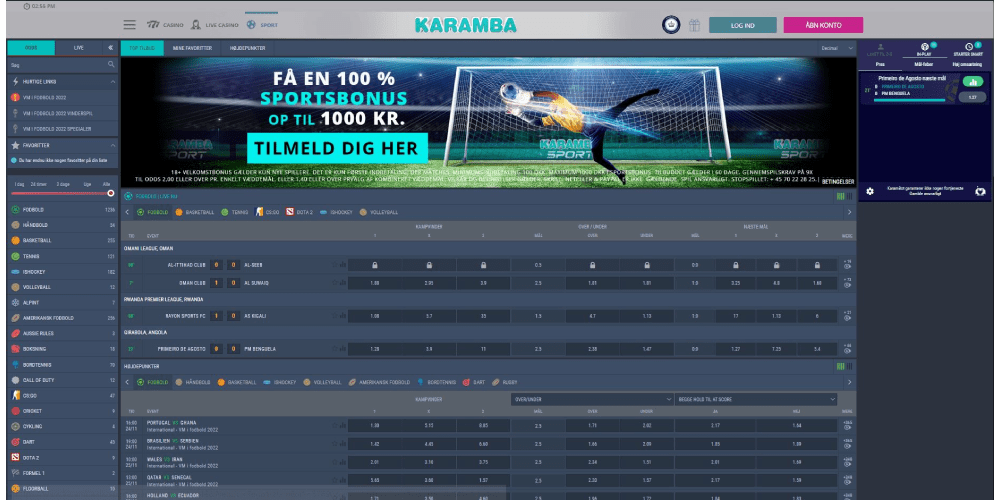Open the betslip settings gear
The width and height of the screenshot is (1000, 500).
869,190
